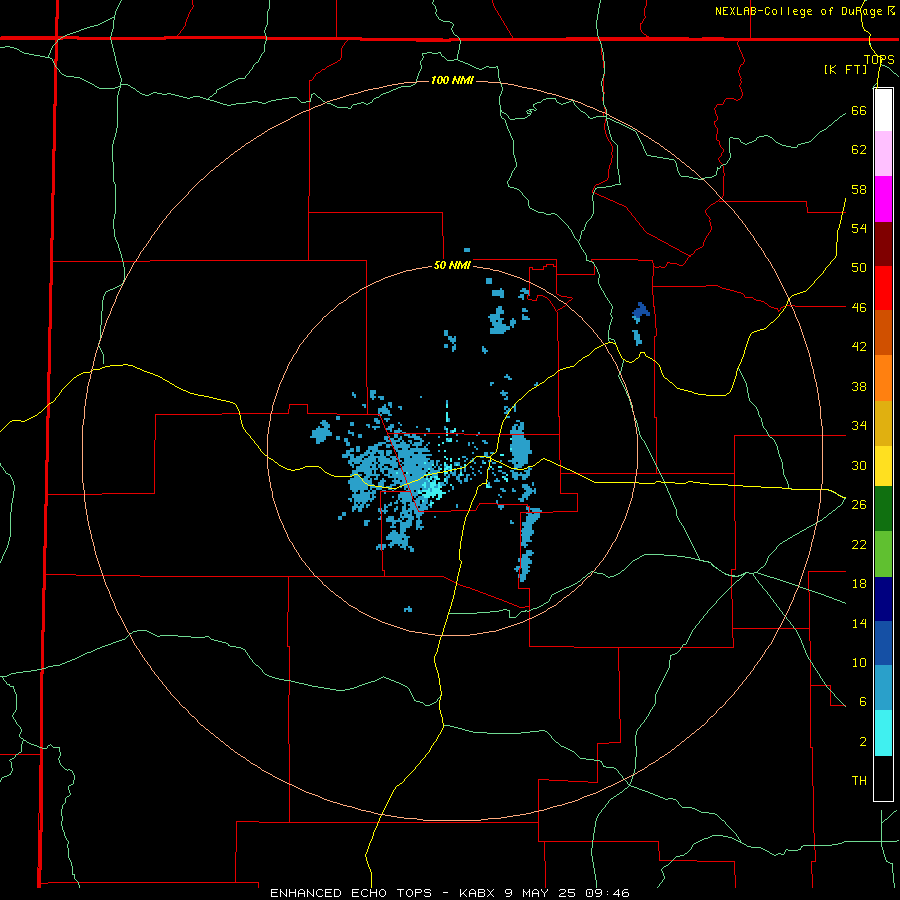Screen dimensions: 900x900
Task: Select the bright red legend swatch
Action: (x=883, y=288)
